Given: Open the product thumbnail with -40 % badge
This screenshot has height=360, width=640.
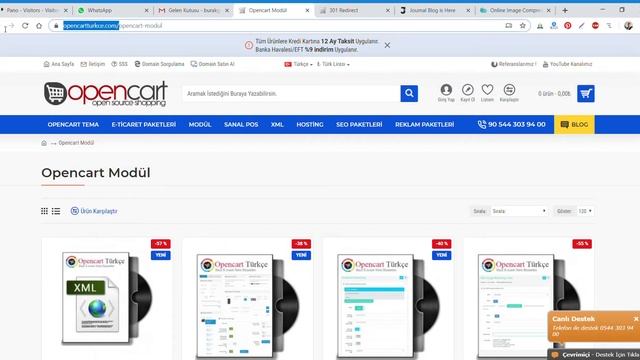Looking at the screenshot, I should coord(388,306).
